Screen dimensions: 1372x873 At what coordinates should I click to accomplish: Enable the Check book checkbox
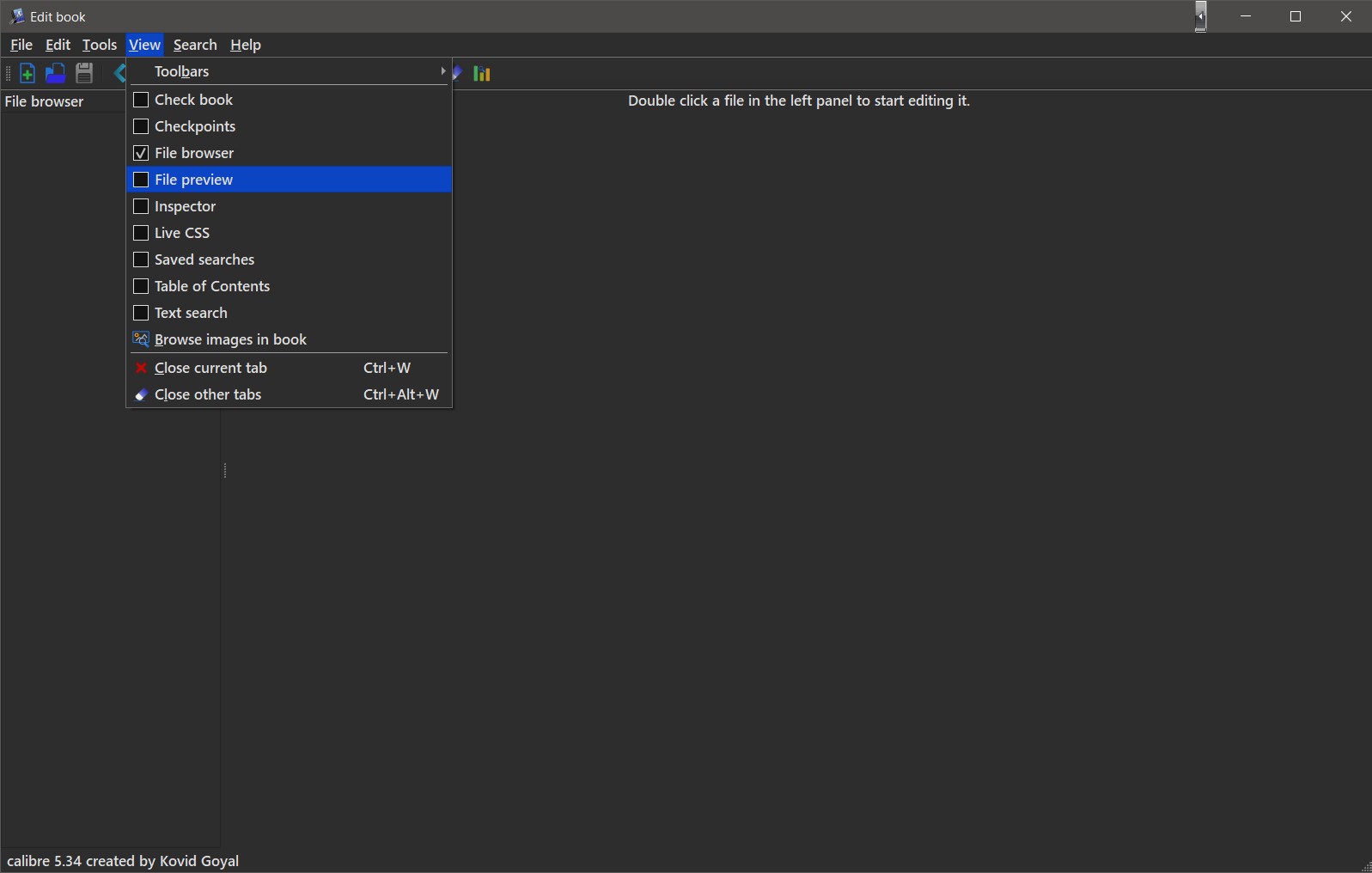coord(142,100)
